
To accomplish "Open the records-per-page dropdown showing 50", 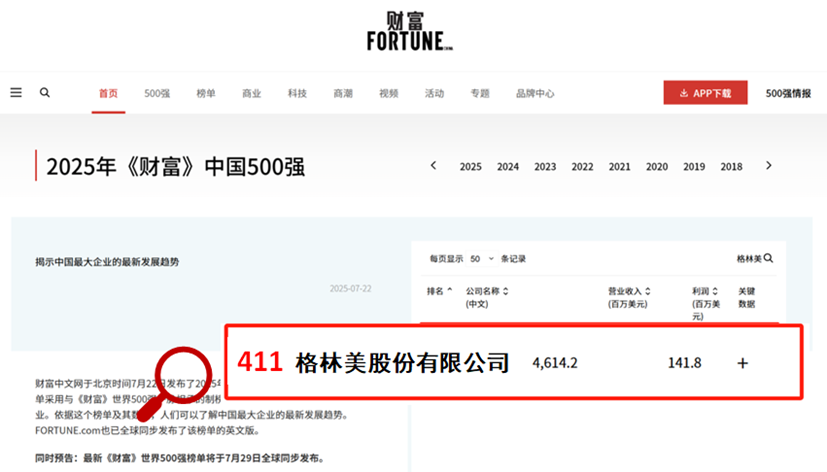I will coord(482,258).
